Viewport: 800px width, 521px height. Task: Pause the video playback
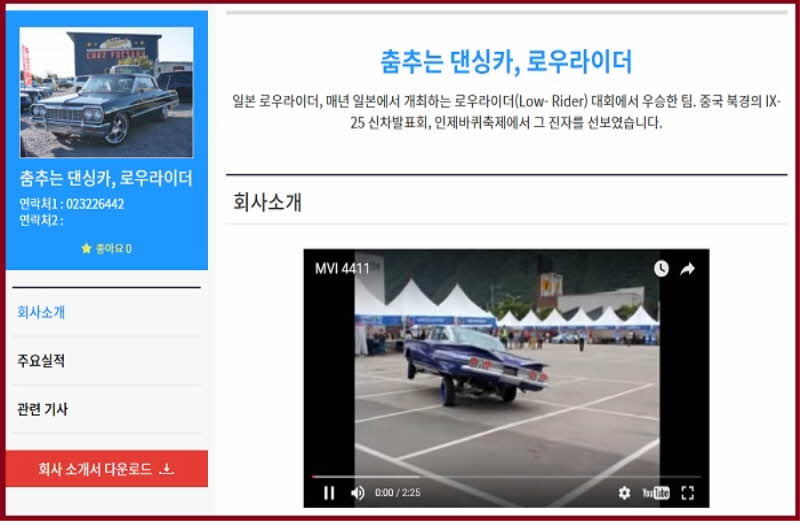click(329, 492)
